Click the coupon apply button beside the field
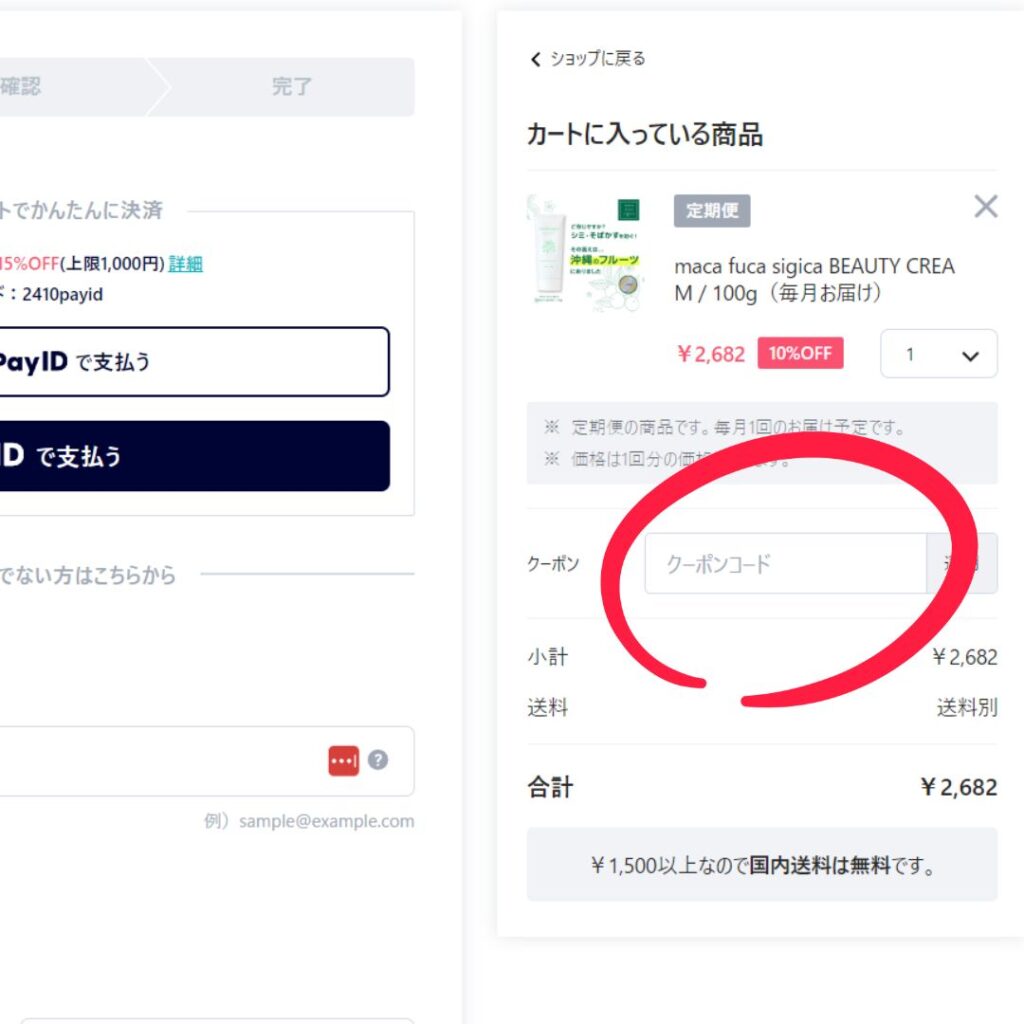 [x=962, y=564]
